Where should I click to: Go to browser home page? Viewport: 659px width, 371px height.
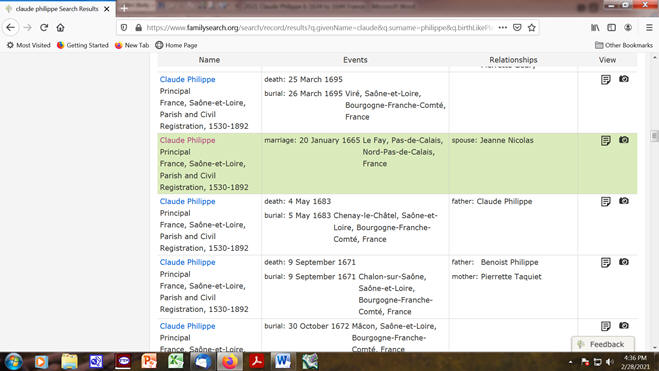click(x=61, y=28)
